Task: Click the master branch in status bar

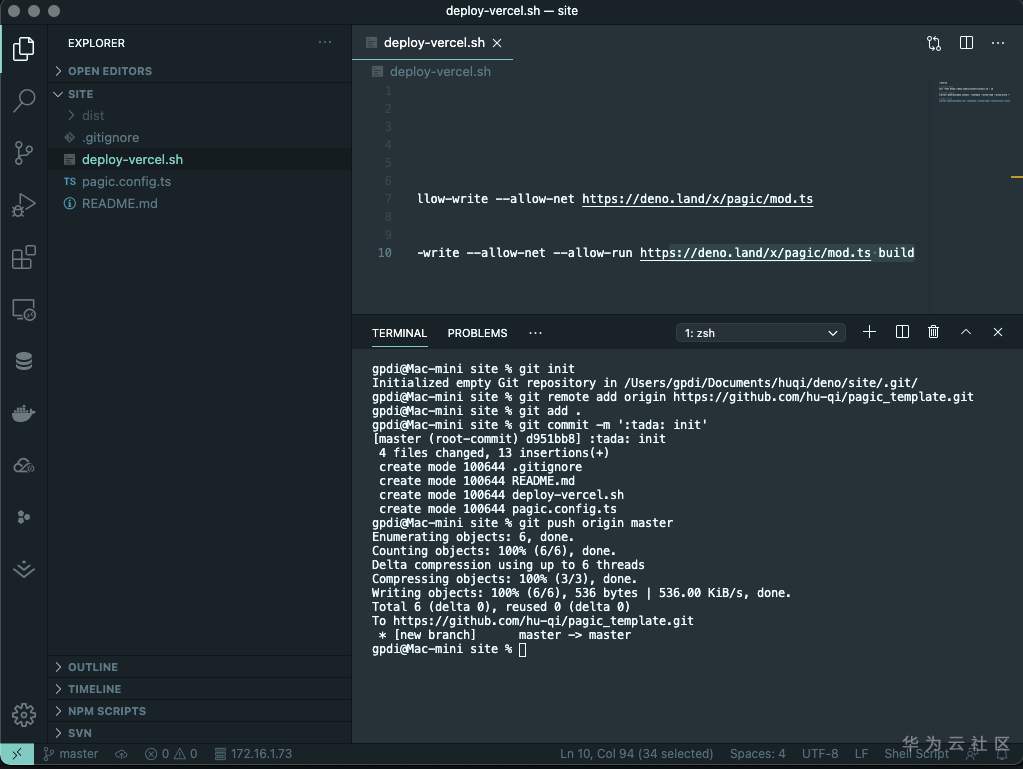Action: [x=70, y=753]
